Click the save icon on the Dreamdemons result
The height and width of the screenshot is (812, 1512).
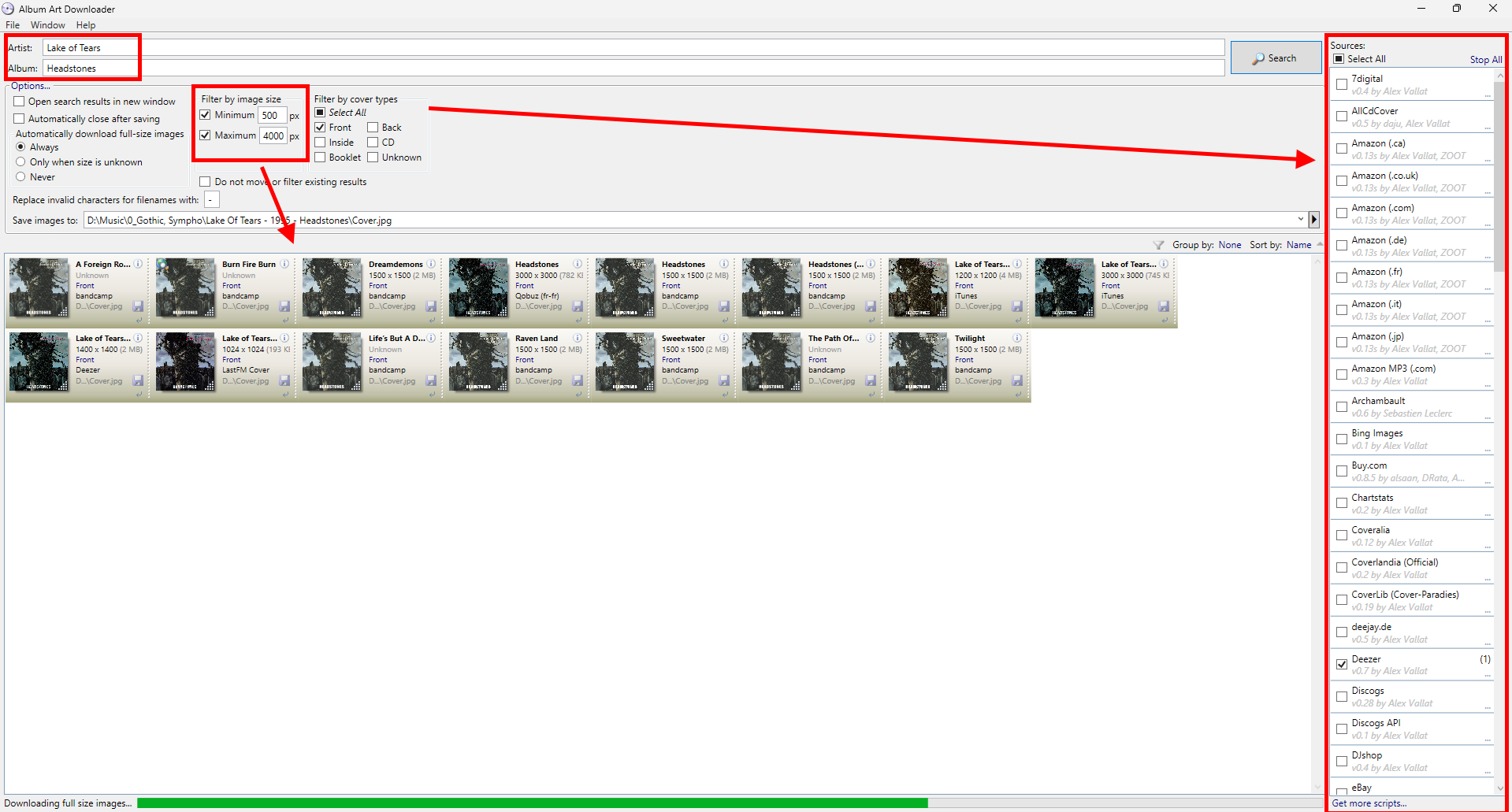pyautogui.click(x=431, y=306)
